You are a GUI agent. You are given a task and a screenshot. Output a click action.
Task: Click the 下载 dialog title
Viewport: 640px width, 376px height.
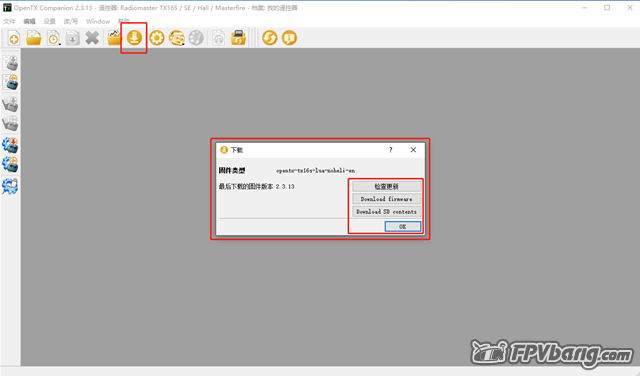[237, 150]
